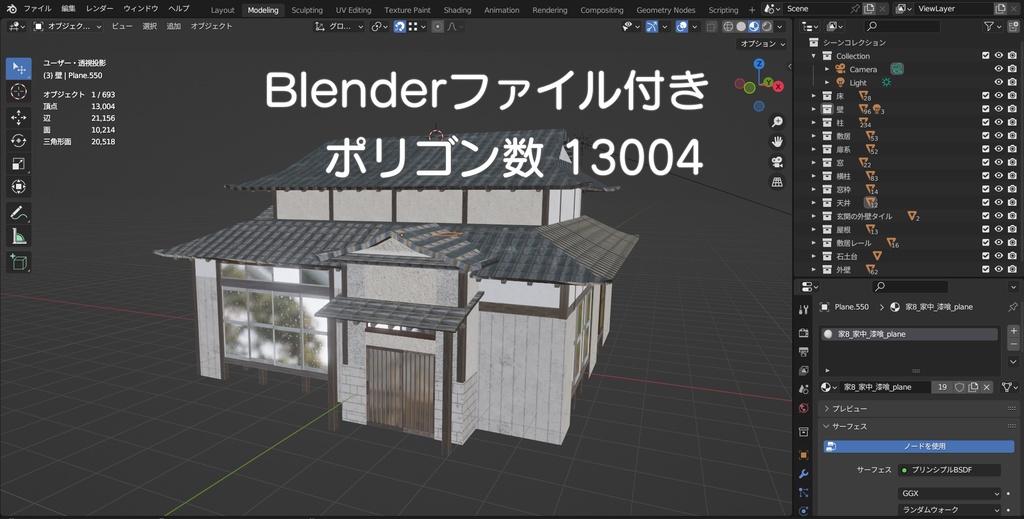Screen dimensions: 1024x519
Task: Open the outliner filter dropdown
Action: pos(993,27)
